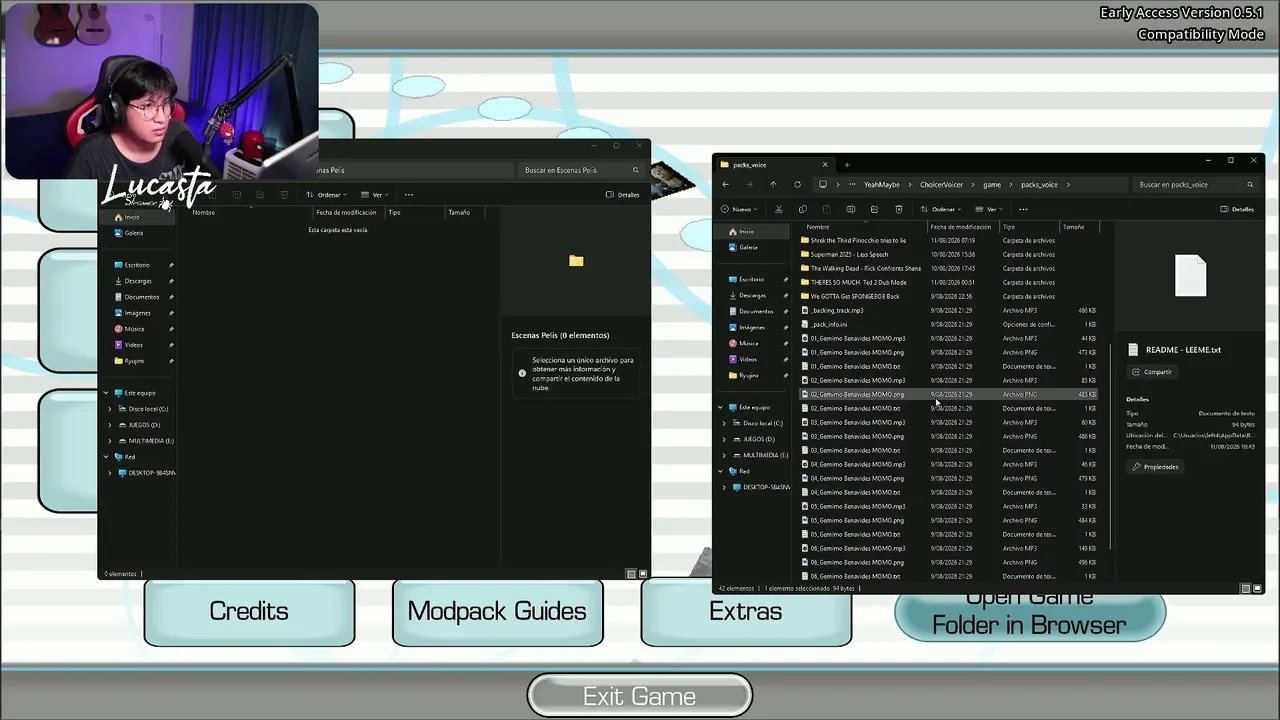The image size is (1280, 720).
Task: Open Descargas in the packs_voice sidebar
Action: pyautogui.click(x=752, y=295)
